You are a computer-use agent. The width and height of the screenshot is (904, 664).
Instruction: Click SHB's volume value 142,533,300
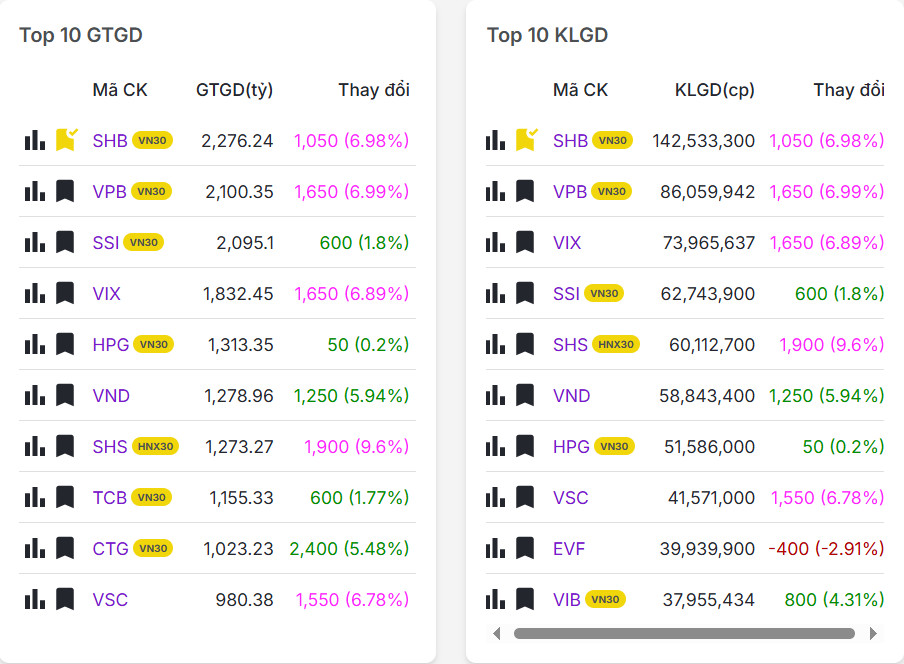703,141
